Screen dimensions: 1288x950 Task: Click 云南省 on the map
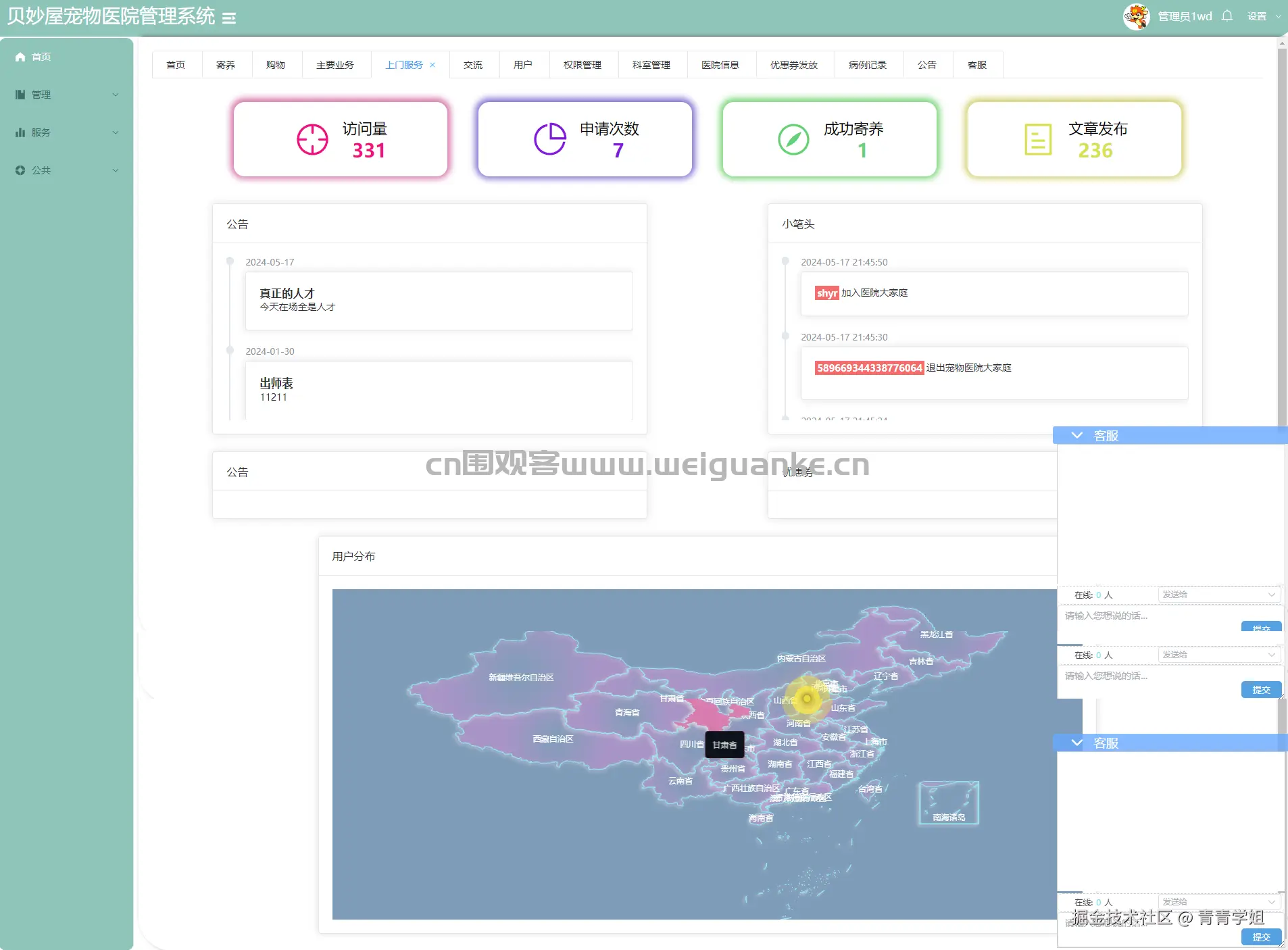680,781
